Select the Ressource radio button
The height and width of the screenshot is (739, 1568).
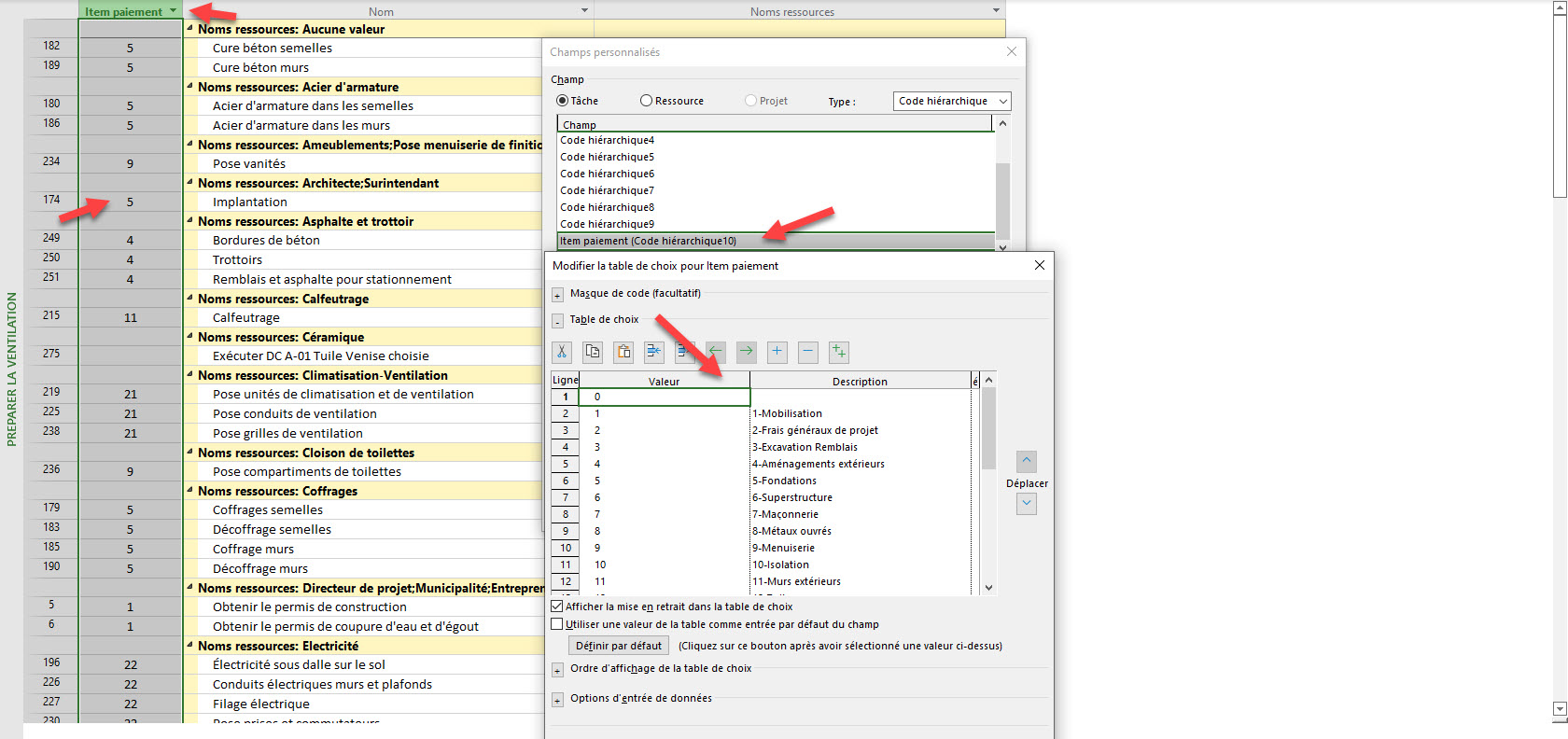point(646,101)
